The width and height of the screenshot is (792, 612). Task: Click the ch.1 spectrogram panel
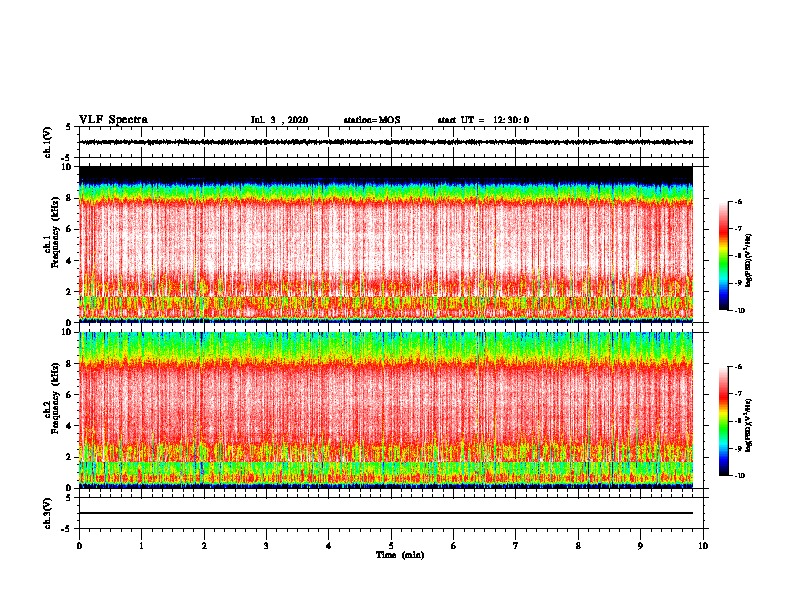coord(386,244)
